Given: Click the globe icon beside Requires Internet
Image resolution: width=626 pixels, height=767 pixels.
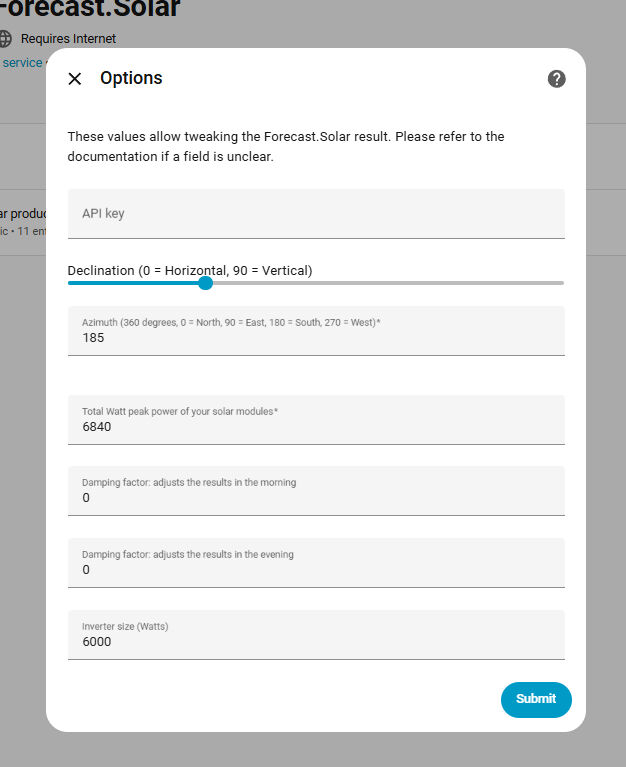Looking at the screenshot, I should pos(6,39).
